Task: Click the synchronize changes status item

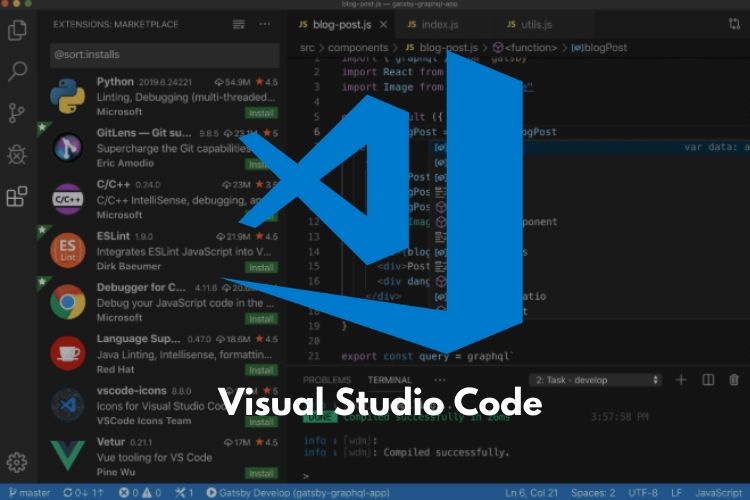Action: tap(83, 492)
